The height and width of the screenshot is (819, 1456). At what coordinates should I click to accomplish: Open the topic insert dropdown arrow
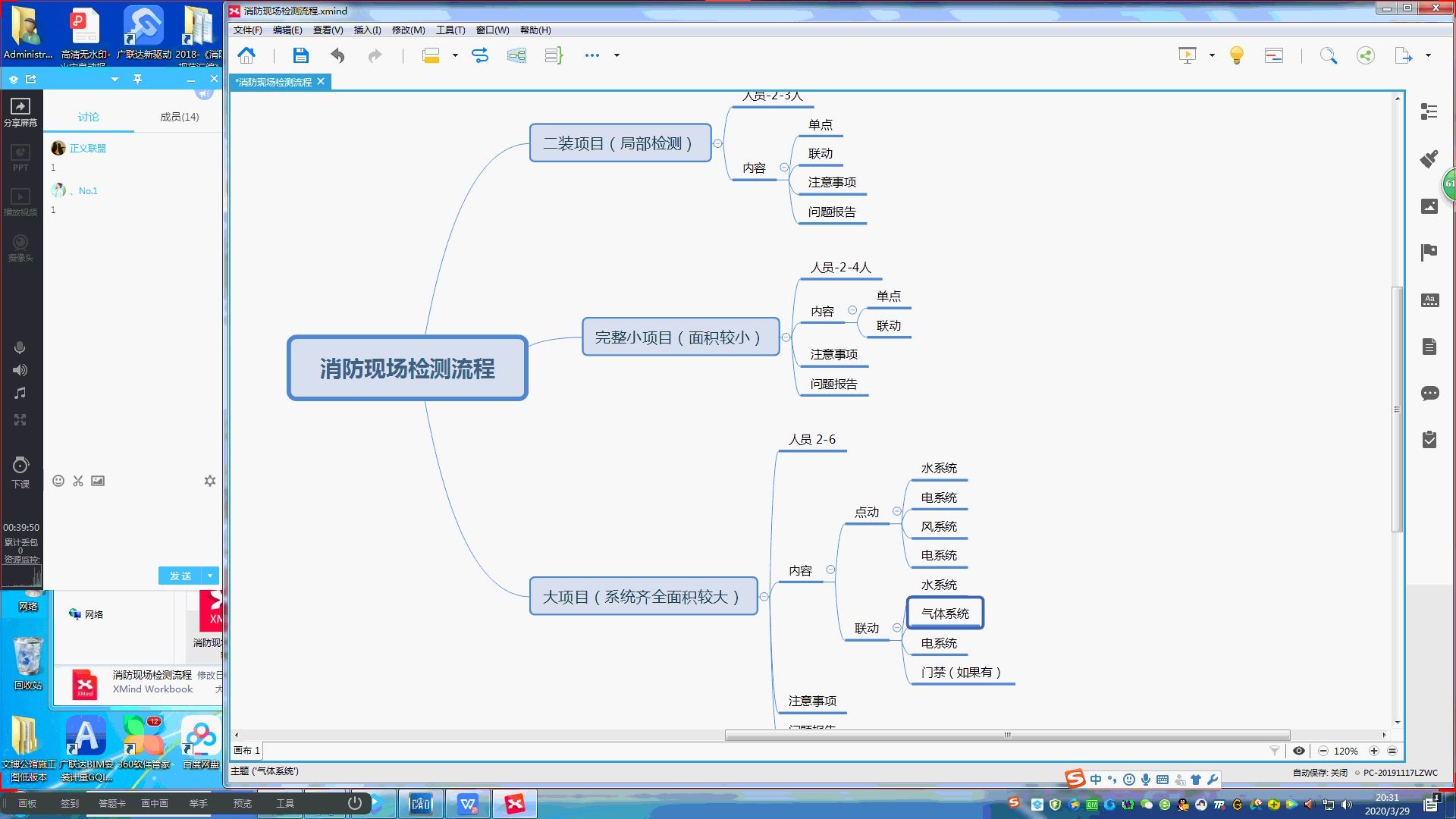(455, 55)
